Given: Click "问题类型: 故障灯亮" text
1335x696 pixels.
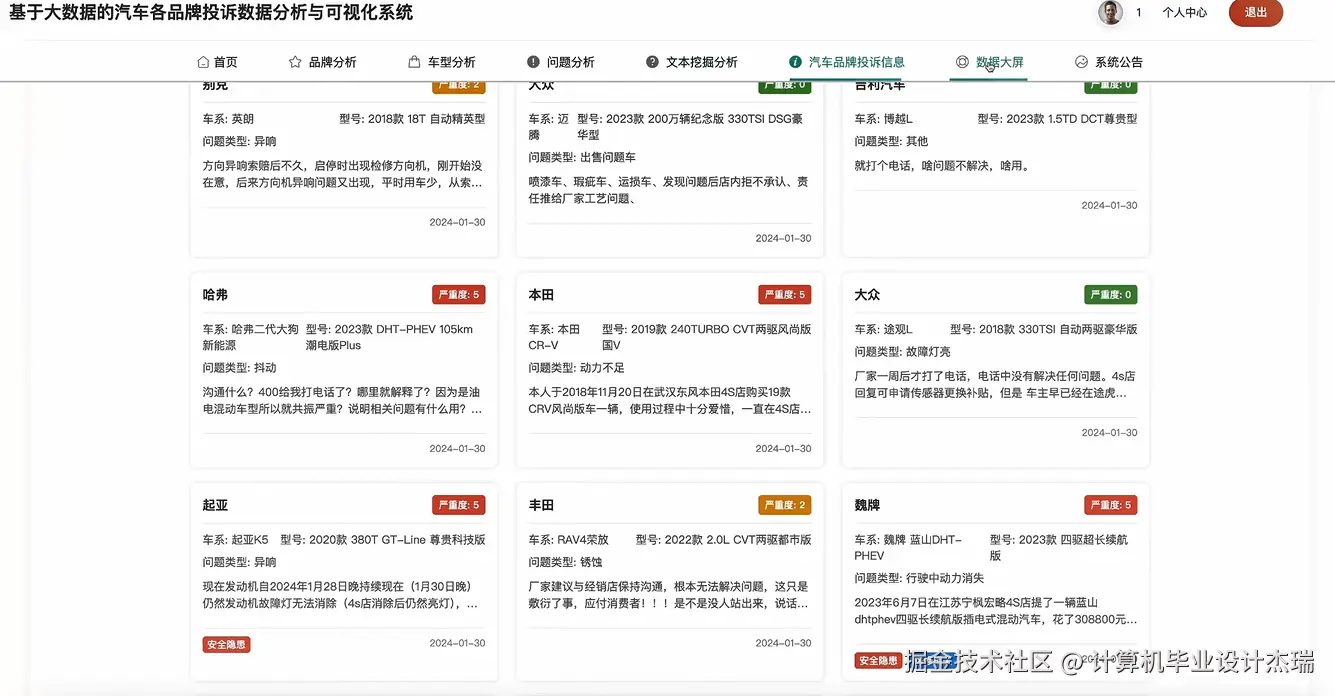Looking at the screenshot, I should click(902, 352).
